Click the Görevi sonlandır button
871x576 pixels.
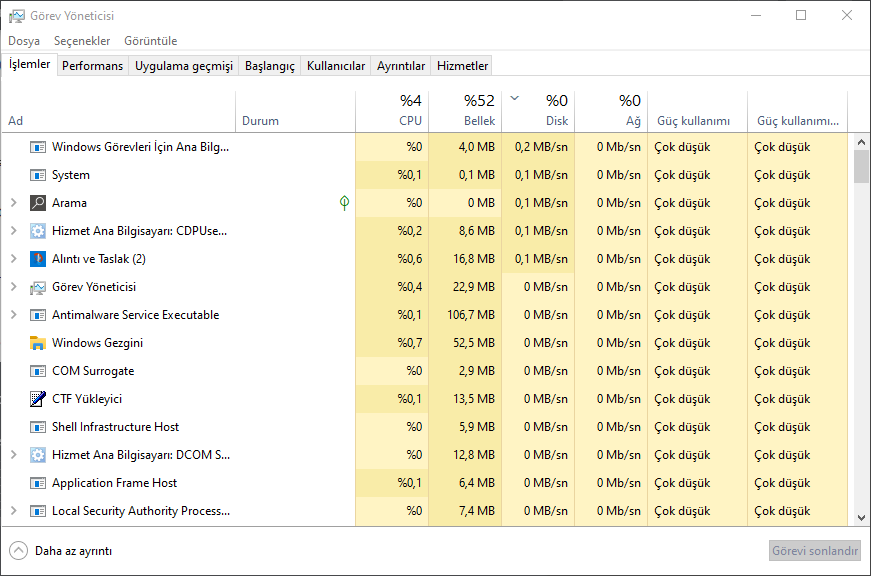tap(814, 551)
